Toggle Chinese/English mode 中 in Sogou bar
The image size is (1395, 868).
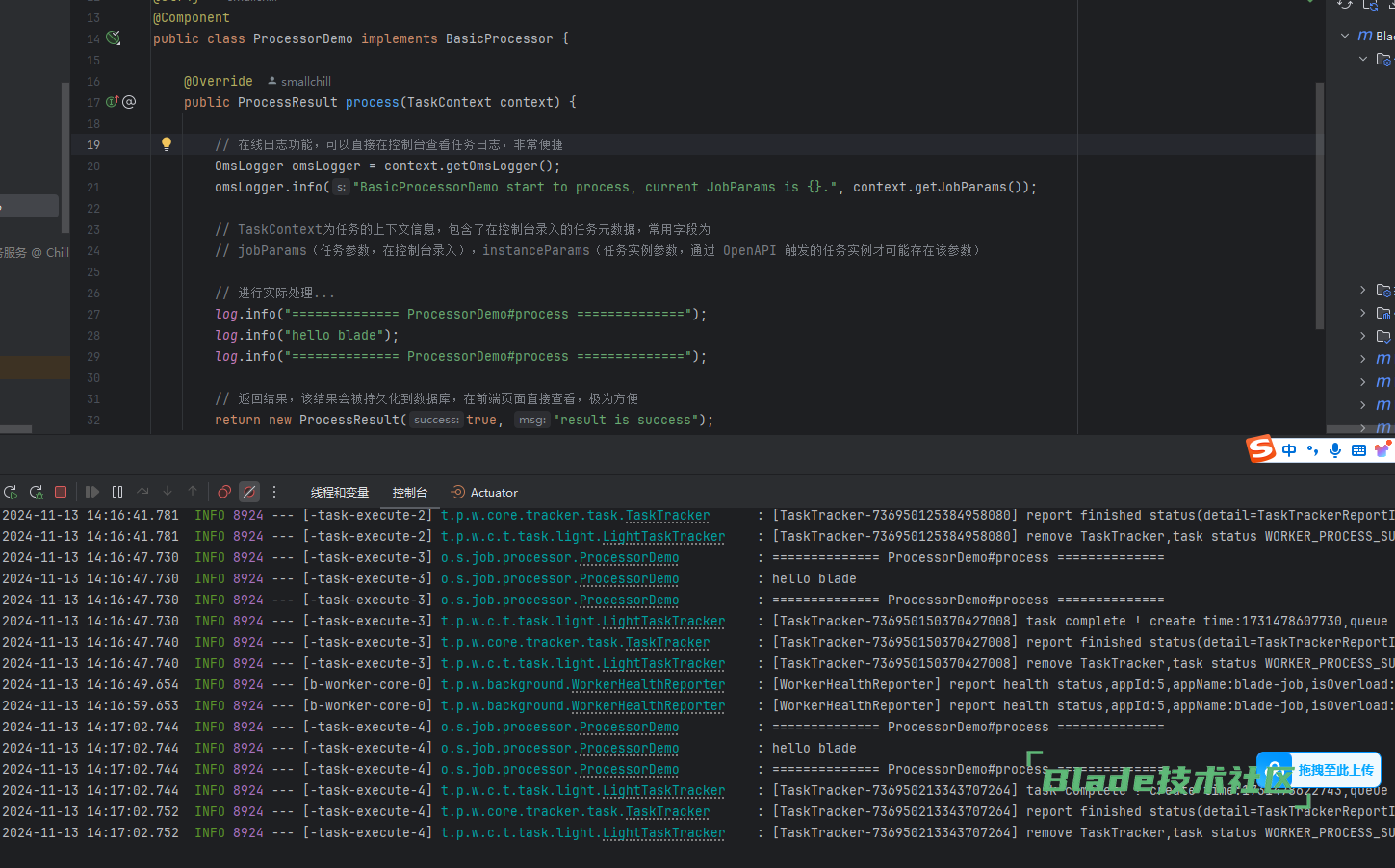point(1289,450)
